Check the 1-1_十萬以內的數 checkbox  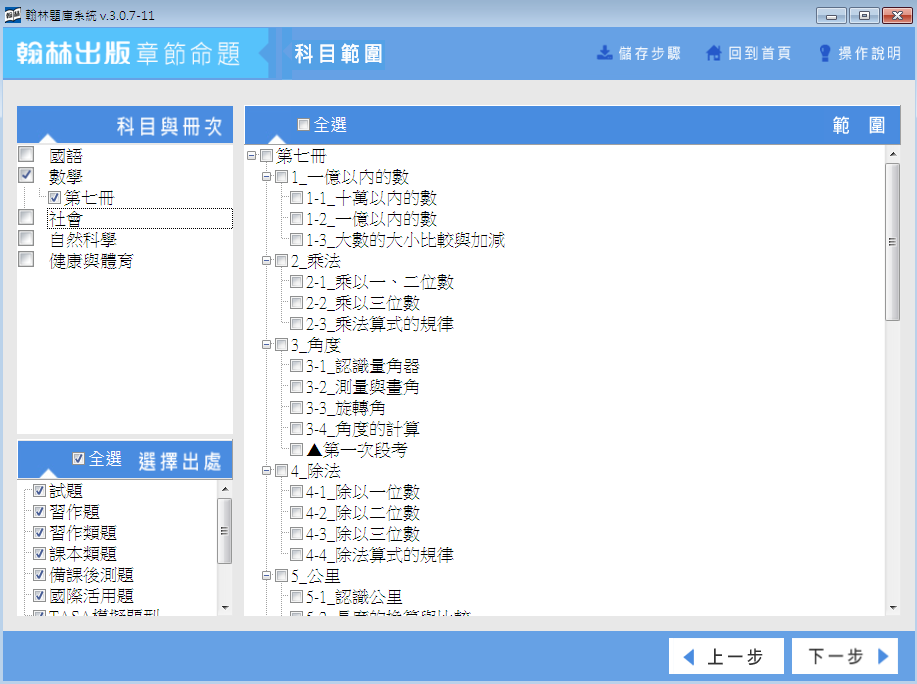tap(296, 198)
